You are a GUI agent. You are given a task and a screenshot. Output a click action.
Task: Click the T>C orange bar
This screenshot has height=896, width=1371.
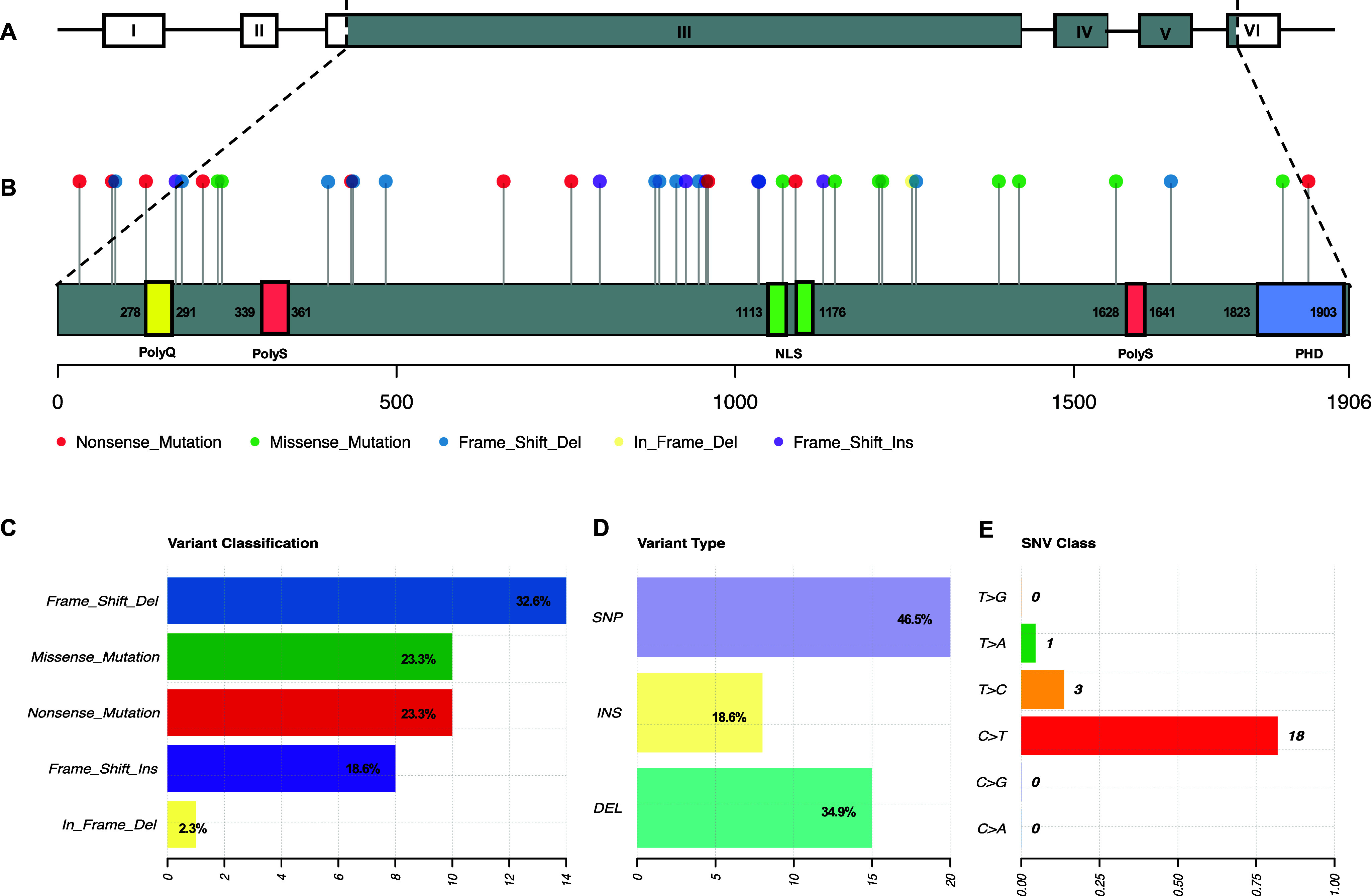(1042, 689)
